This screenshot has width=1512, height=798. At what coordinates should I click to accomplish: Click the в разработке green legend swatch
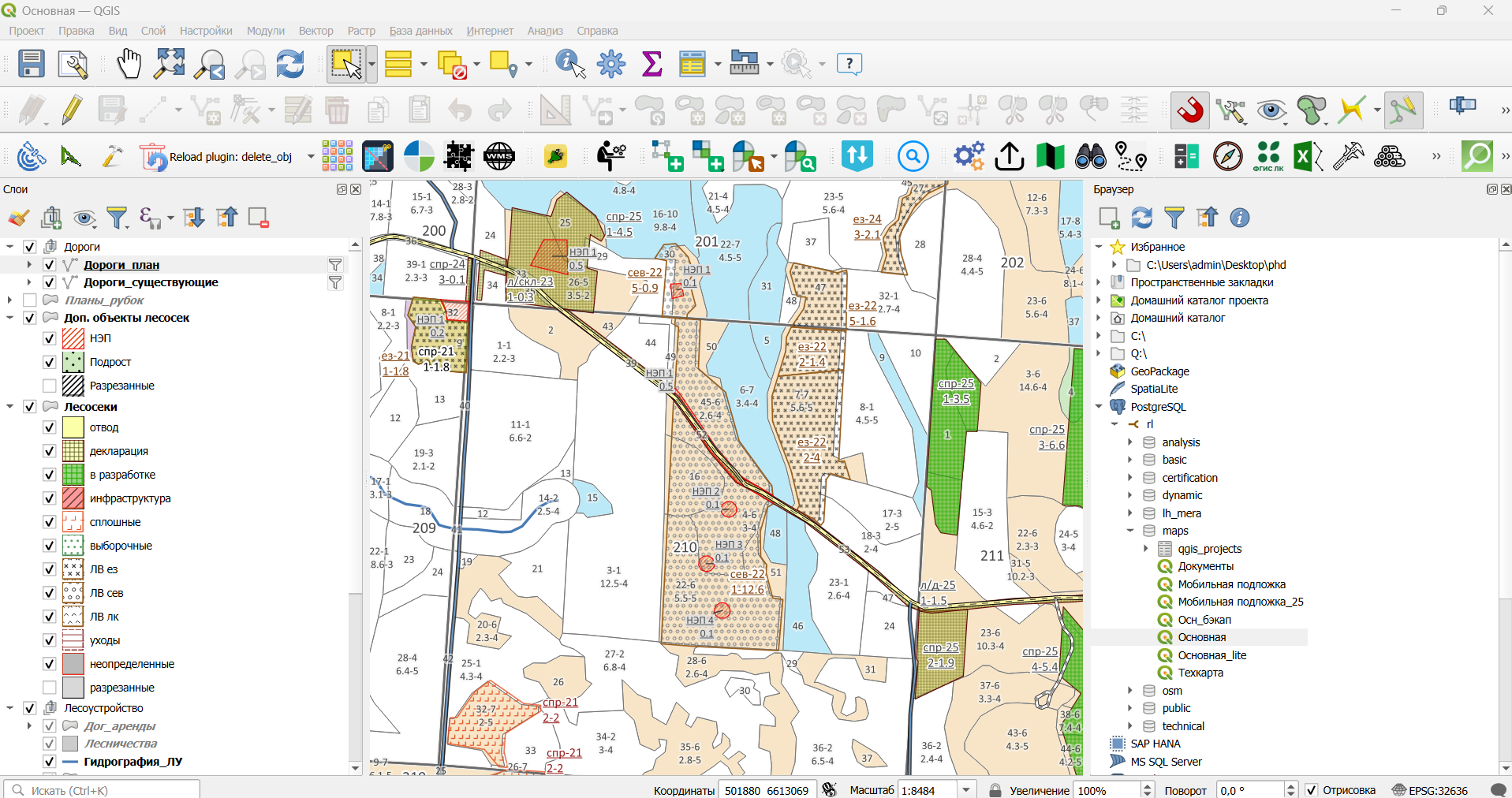pos(73,475)
